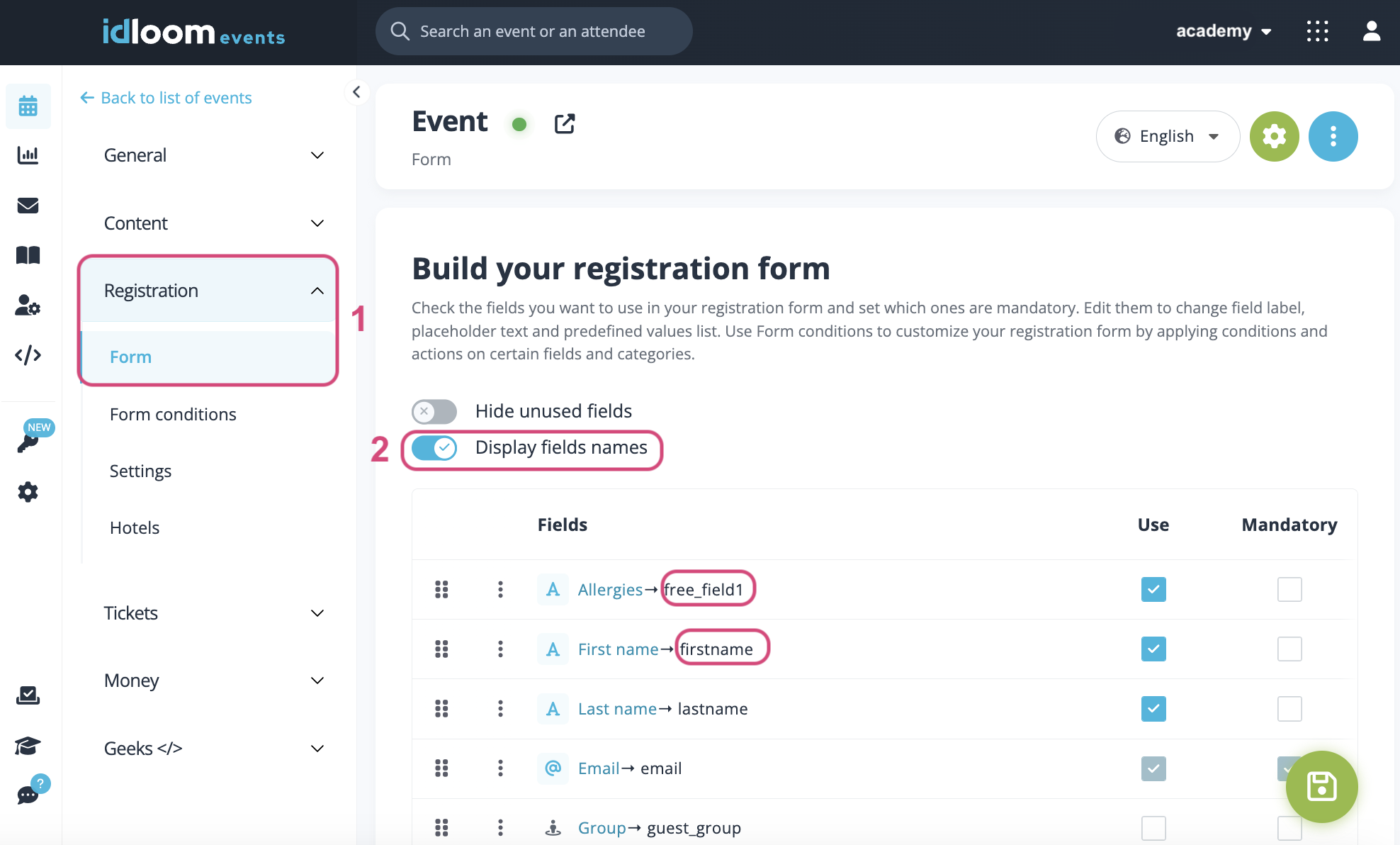1400x845 pixels.
Task: Toggle the Display fields names switch
Action: coord(435,447)
